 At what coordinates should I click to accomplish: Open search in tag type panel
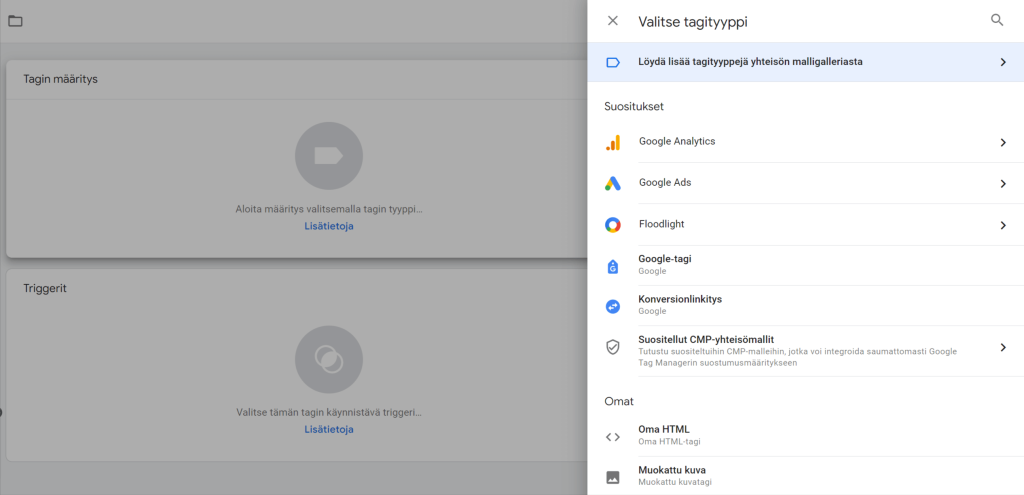pyautogui.click(x=997, y=20)
